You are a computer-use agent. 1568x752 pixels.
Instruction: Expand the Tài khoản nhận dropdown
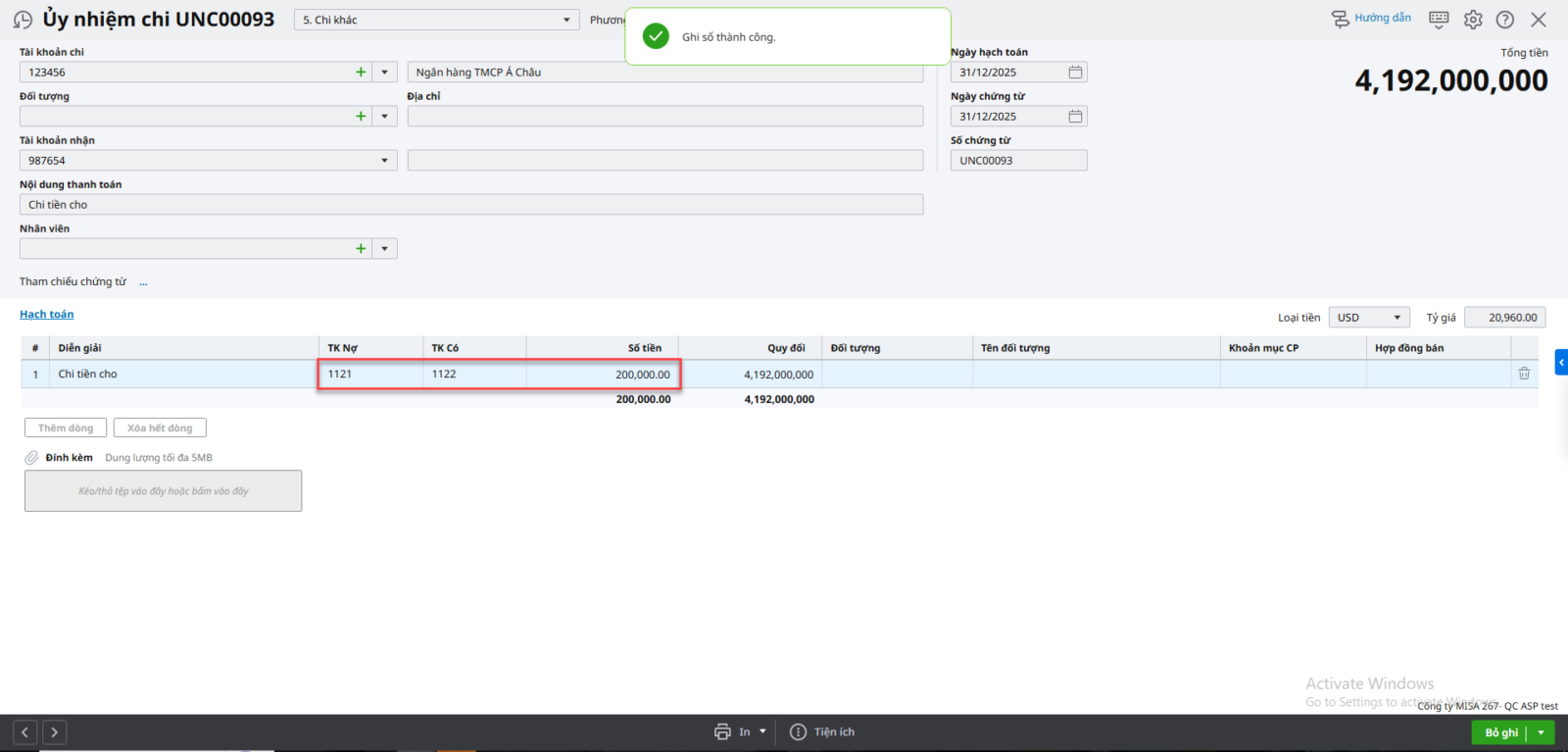coord(384,161)
